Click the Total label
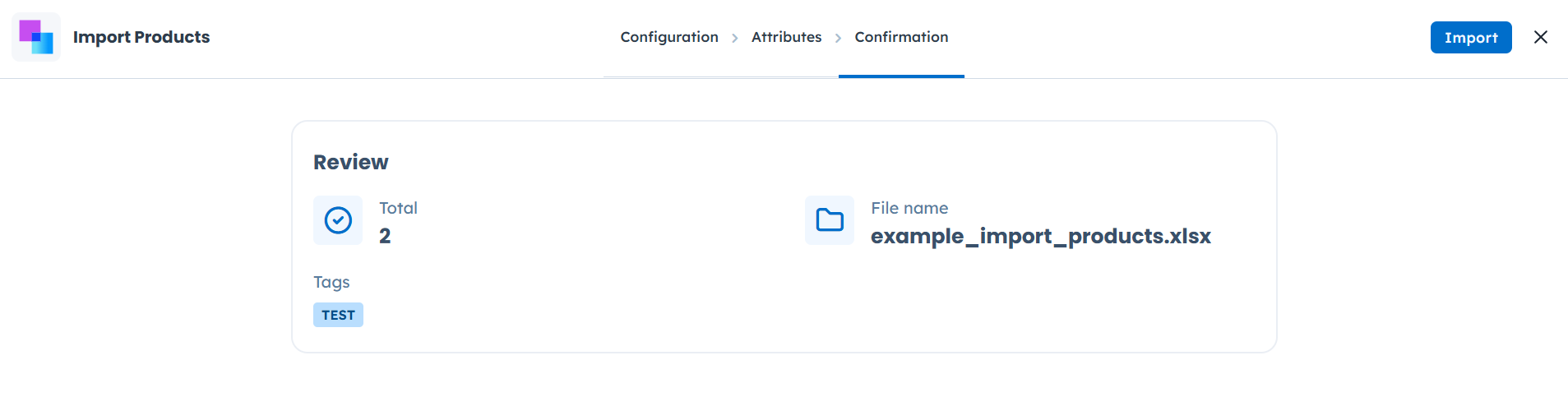Viewport: 1568px width, 420px height. 398,208
